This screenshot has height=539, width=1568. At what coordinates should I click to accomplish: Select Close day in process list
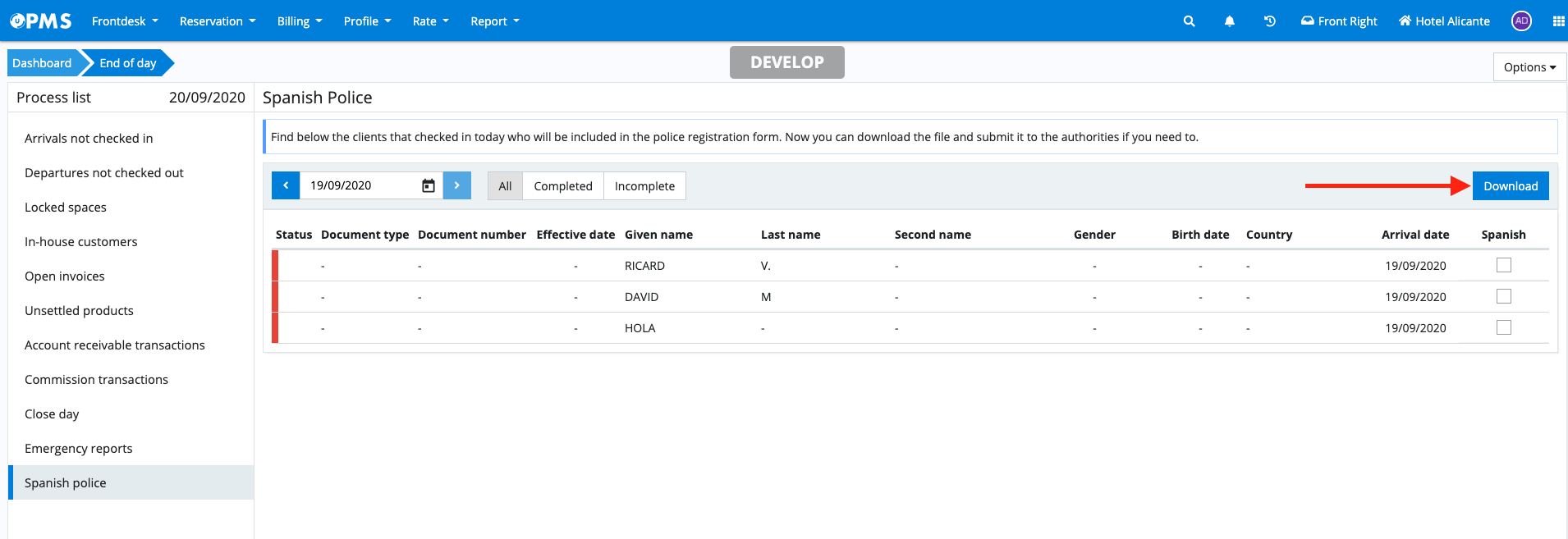52,414
